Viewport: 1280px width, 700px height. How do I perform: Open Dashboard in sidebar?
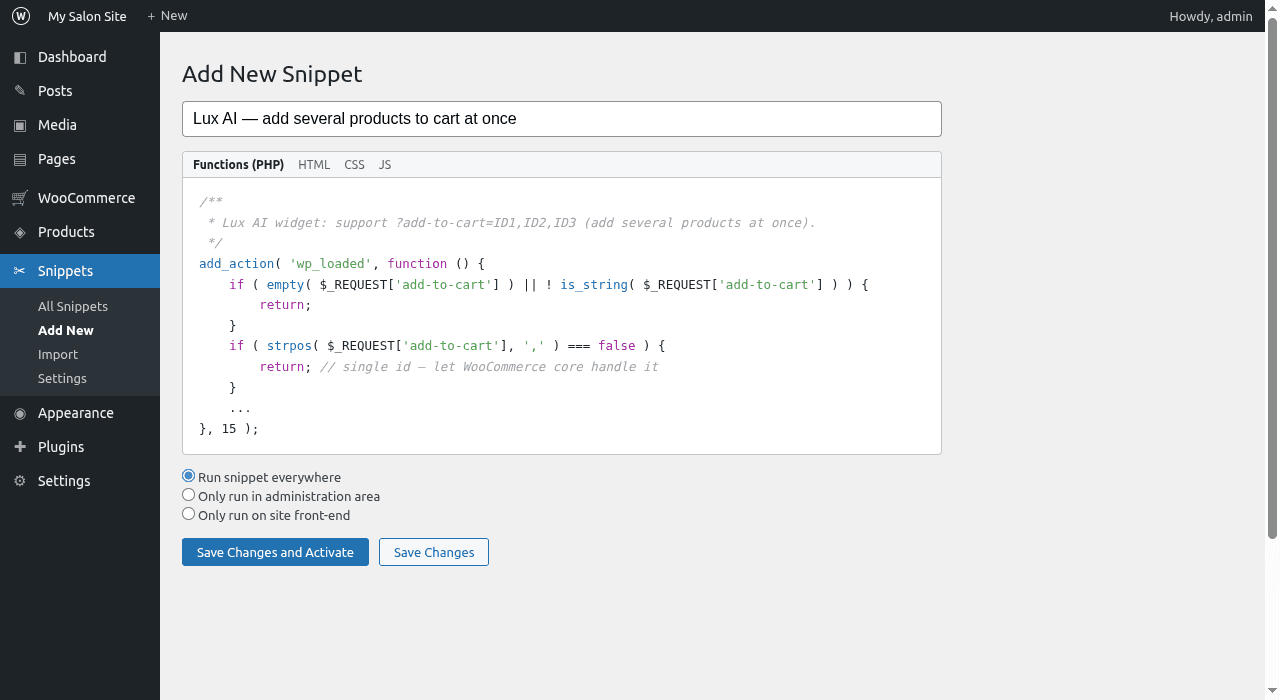[x=80, y=57]
